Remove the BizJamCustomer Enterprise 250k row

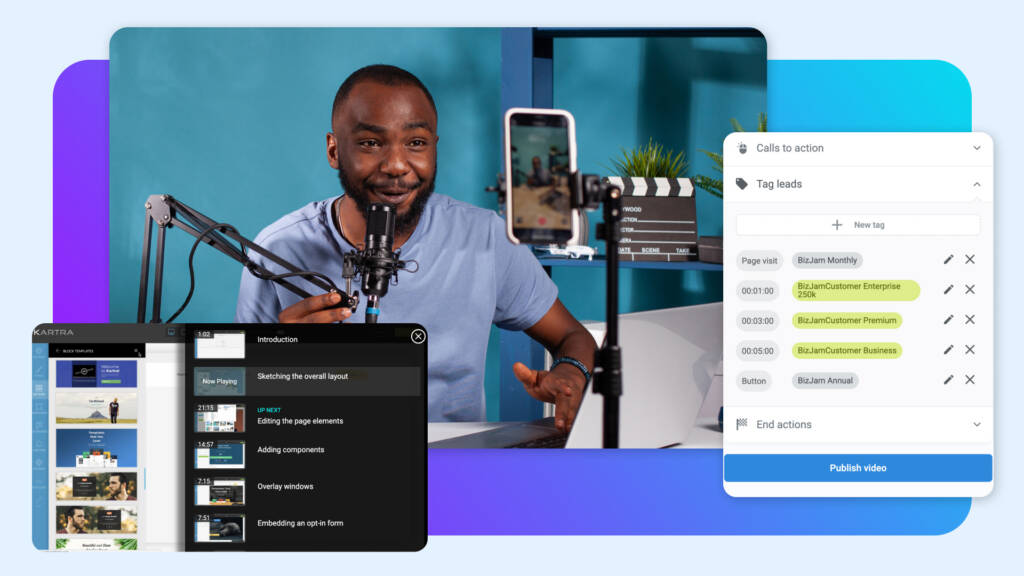[x=970, y=289]
